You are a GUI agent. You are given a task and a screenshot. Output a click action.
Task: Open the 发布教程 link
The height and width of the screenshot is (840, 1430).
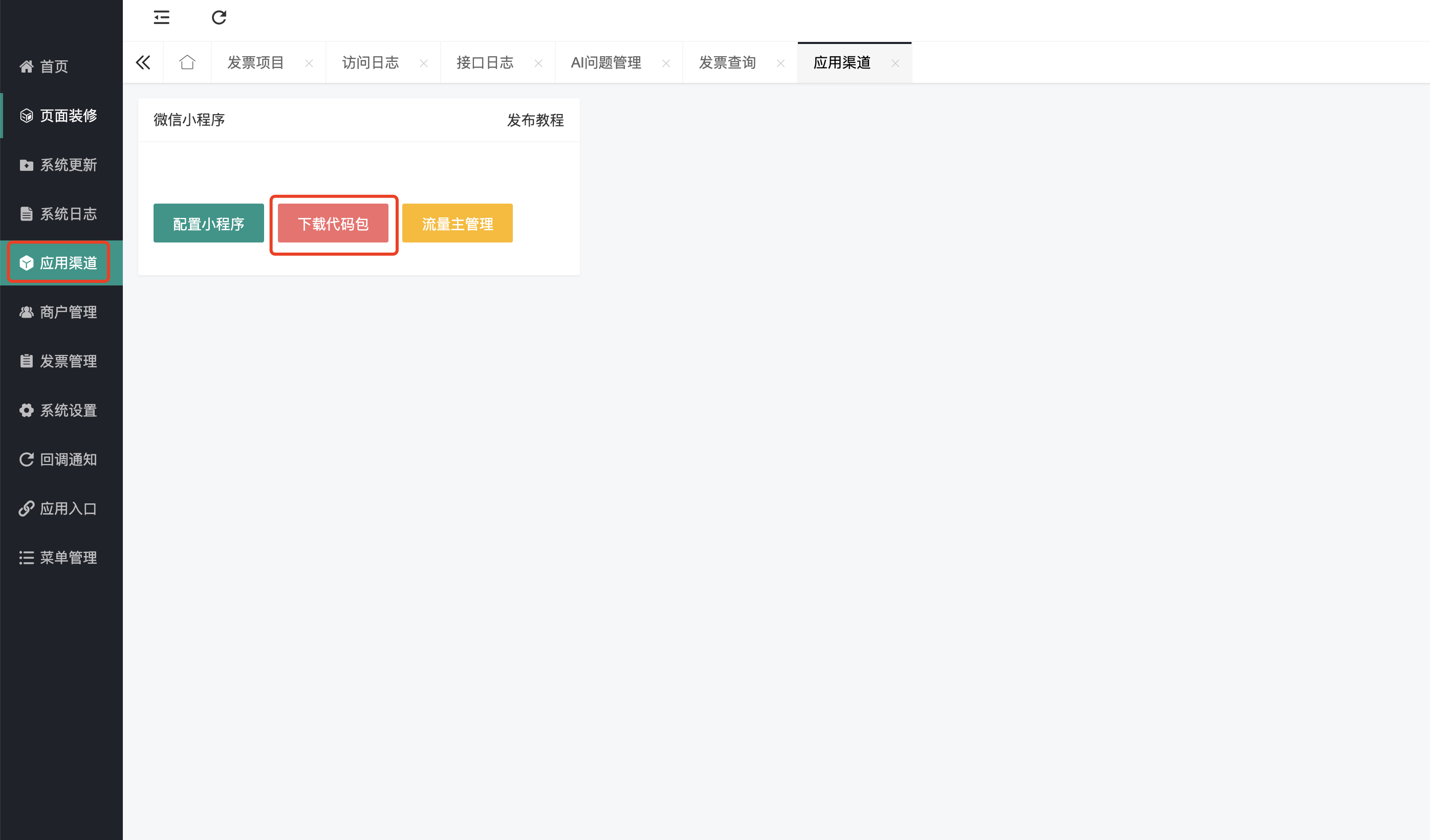534,120
